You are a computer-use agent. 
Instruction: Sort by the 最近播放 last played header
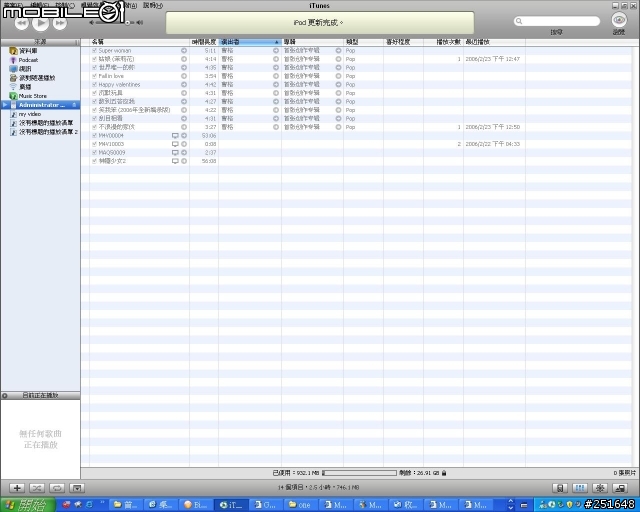click(494, 42)
